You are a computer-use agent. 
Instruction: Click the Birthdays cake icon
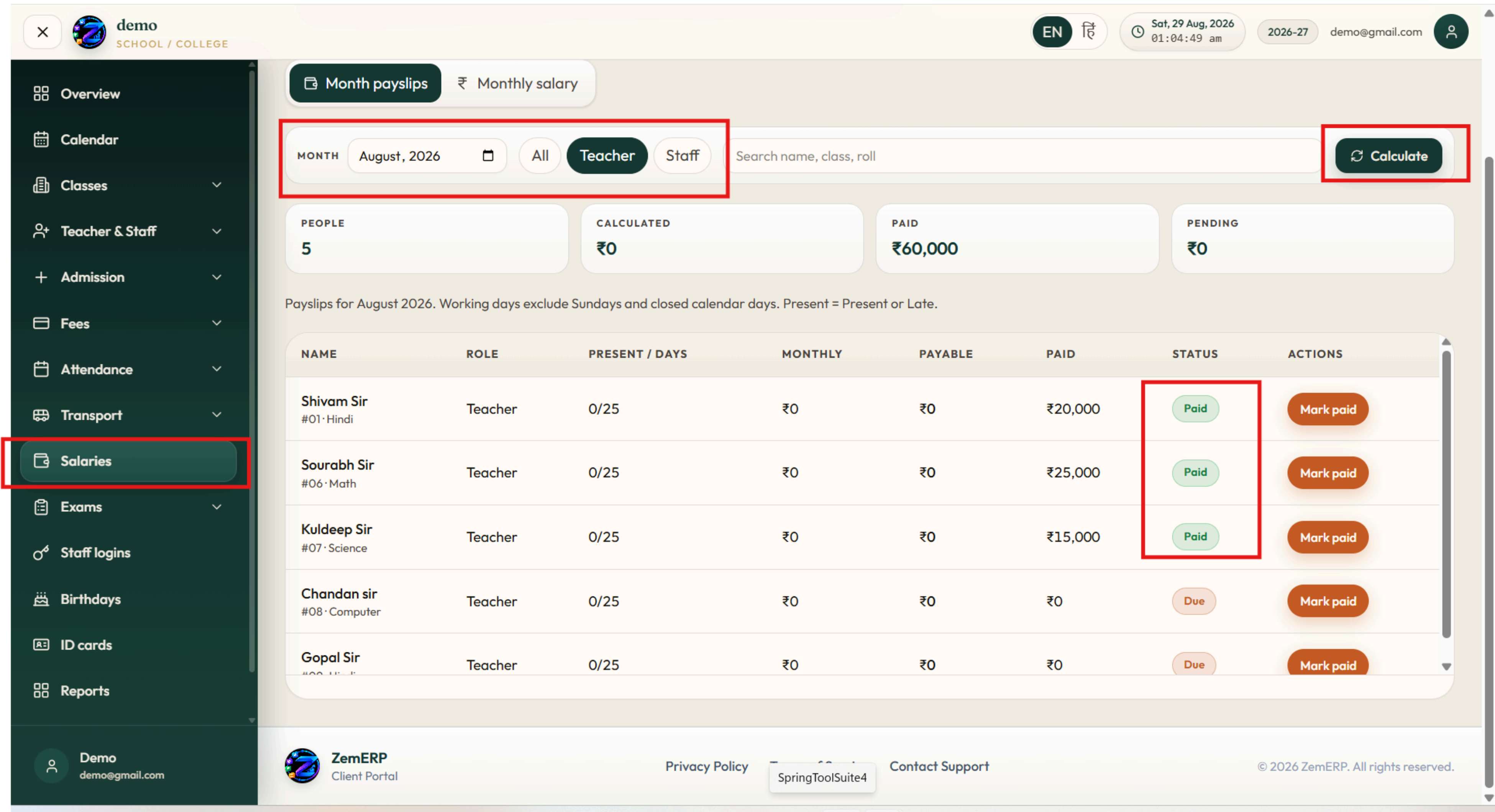click(41, 599)
